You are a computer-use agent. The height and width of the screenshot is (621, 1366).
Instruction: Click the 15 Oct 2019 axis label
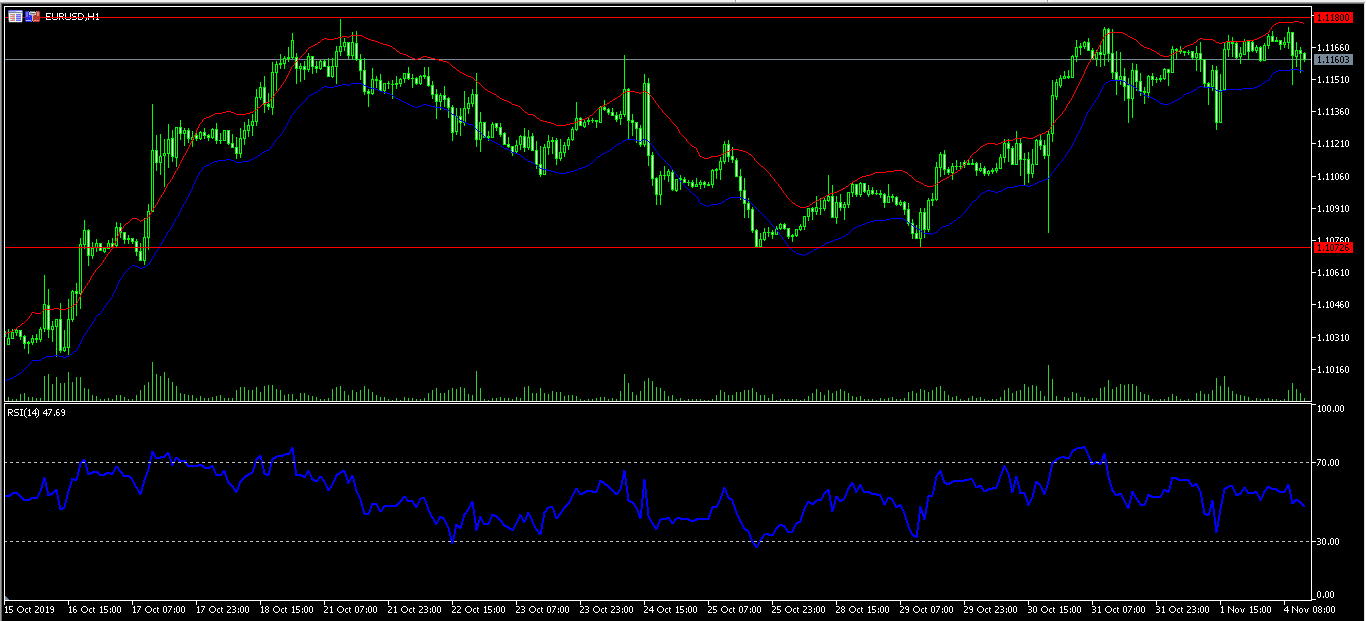click(31, 608)
